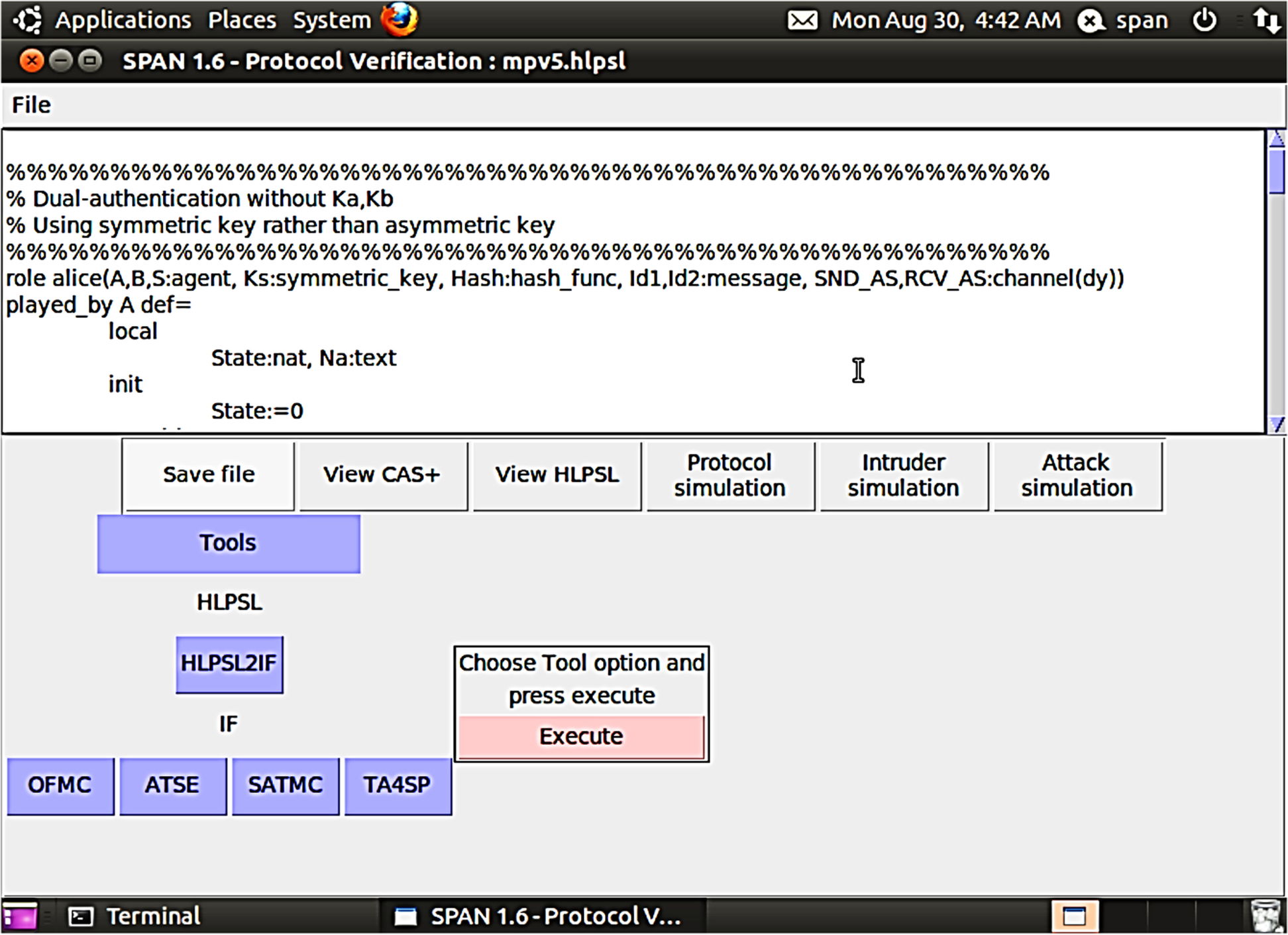
Task: Click scrollbar down arrow in editor
Action: [1276, 424]
